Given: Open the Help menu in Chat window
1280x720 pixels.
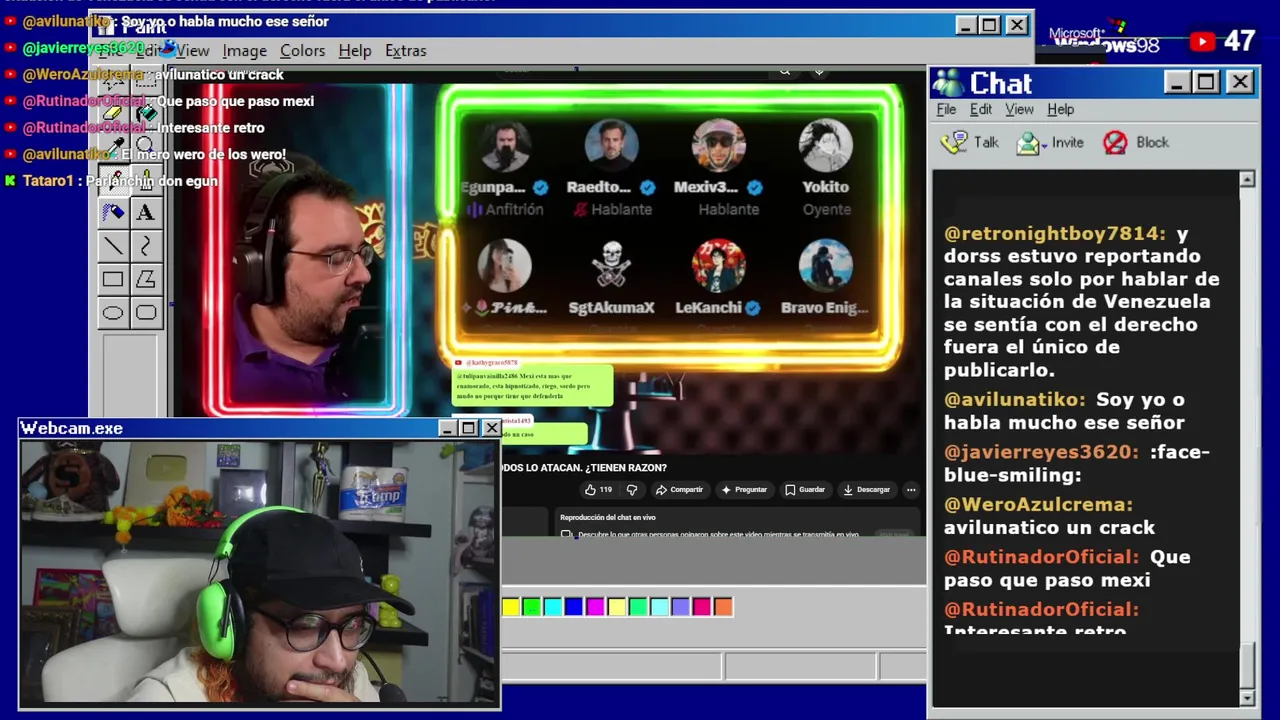Looking at the screenshot, I should (x=1060, y=109).
